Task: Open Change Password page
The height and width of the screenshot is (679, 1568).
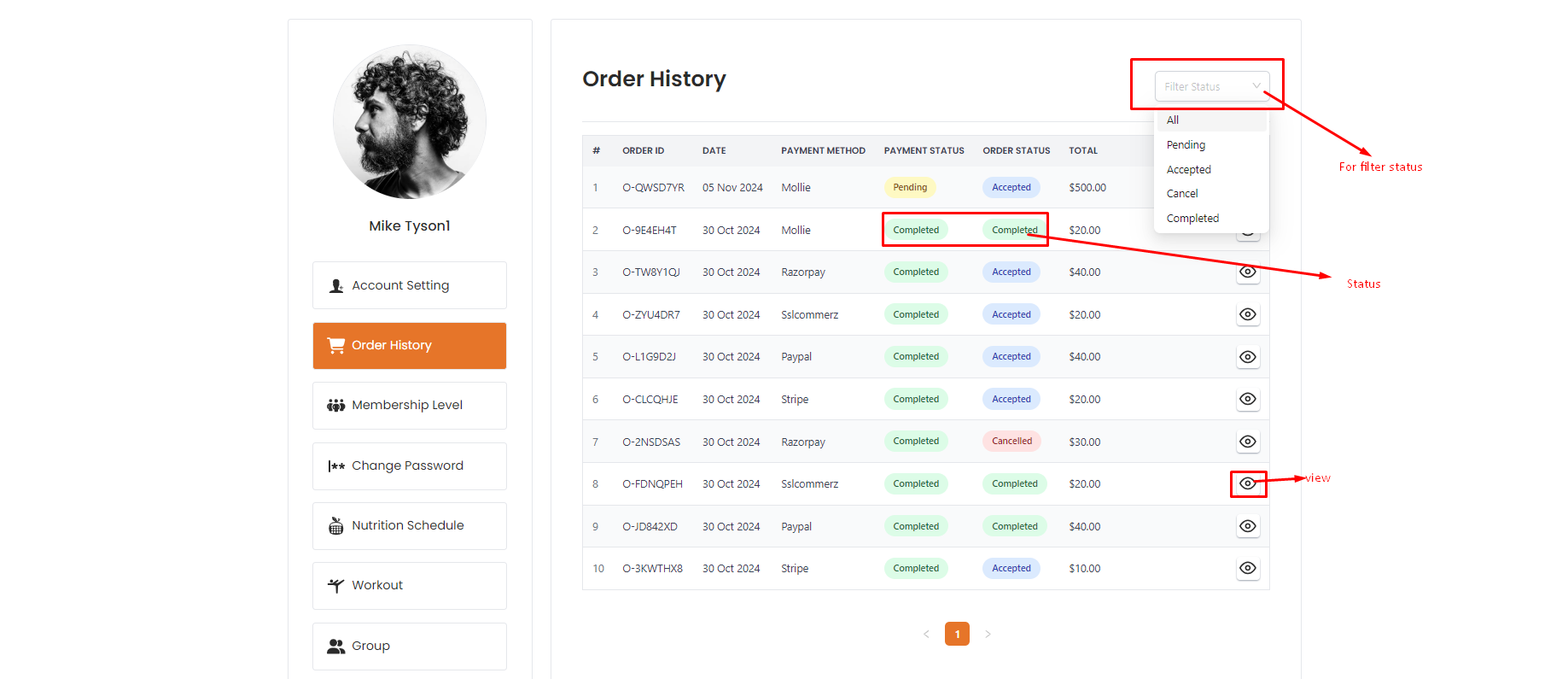Action: click(x=410, y=465)
